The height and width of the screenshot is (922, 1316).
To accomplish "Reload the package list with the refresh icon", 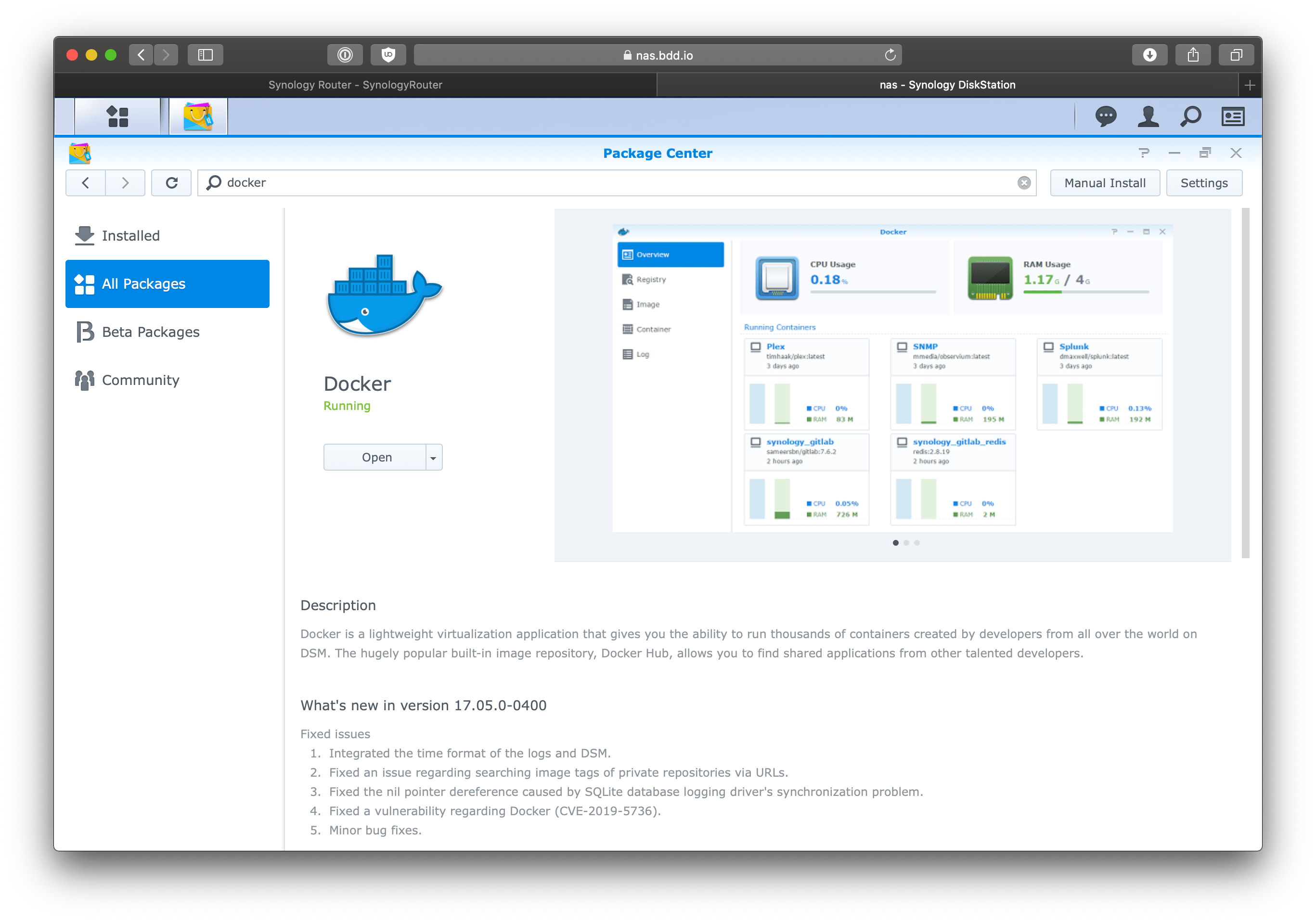I will pyautogui.click(x=171, y=182).
